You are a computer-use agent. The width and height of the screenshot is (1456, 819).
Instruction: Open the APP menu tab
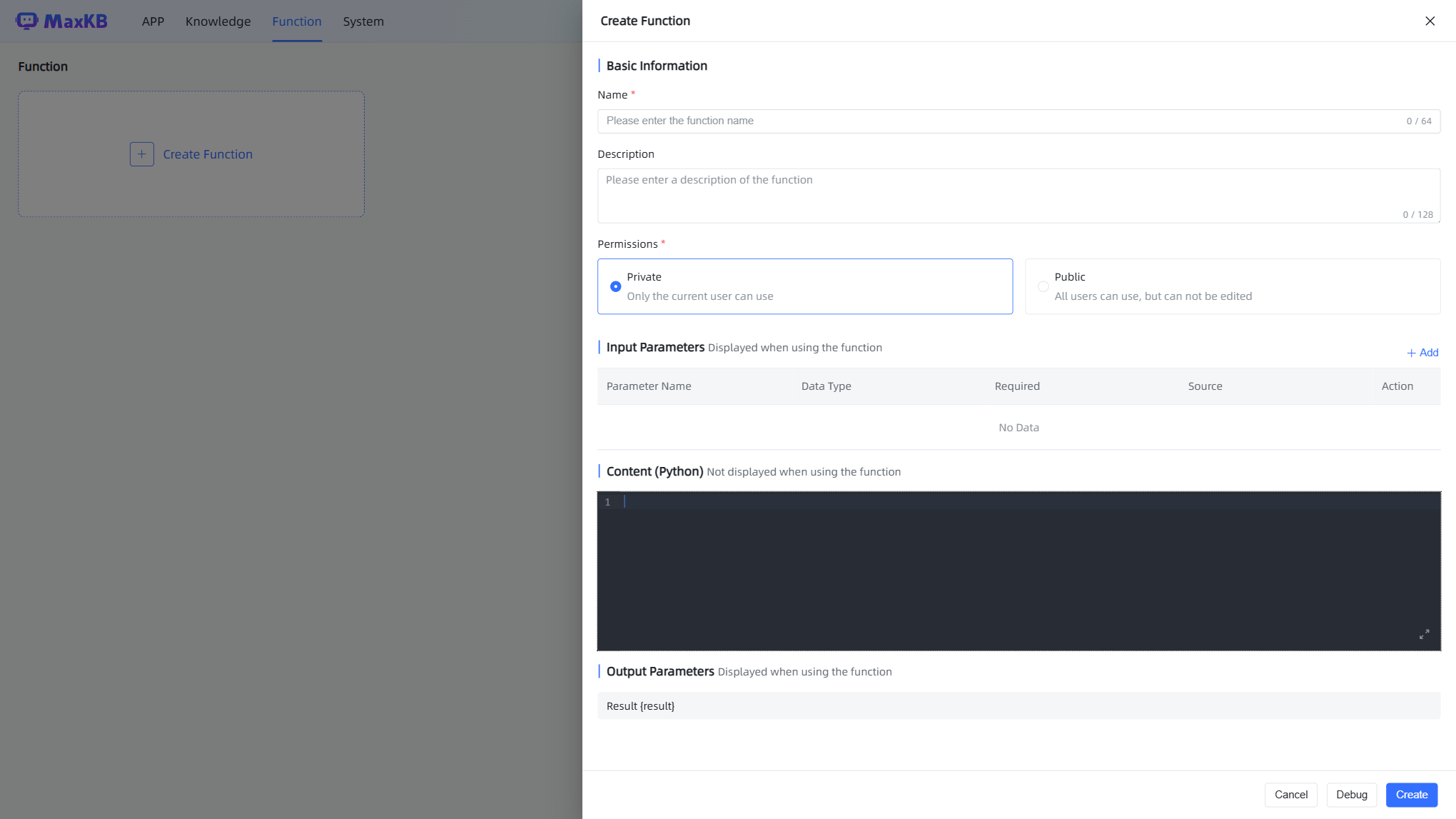[x=153, y=21]
